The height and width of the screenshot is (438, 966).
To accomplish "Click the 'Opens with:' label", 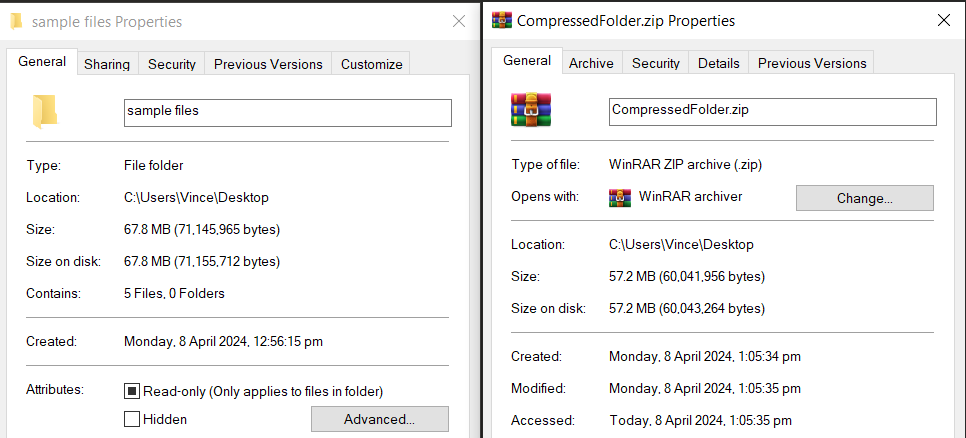I will tap(545, 197).
